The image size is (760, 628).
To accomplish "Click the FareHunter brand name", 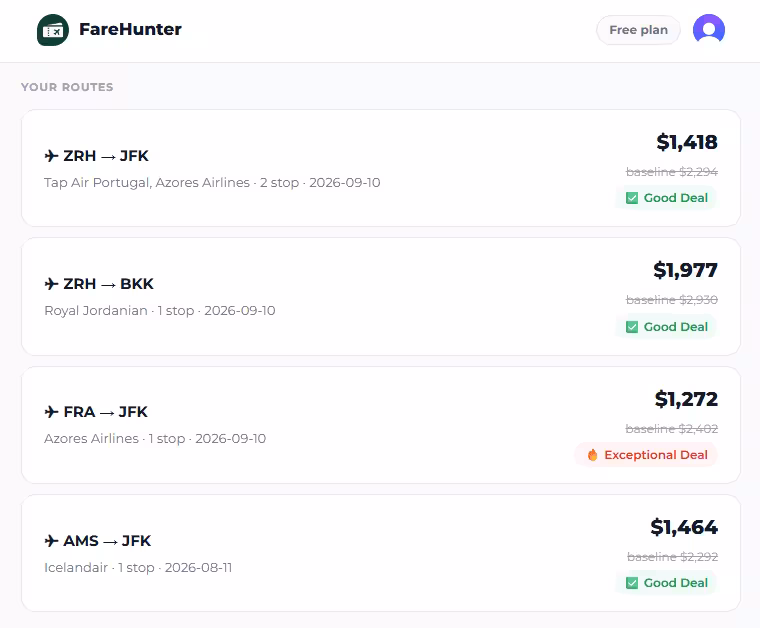I will click(130, 30).
